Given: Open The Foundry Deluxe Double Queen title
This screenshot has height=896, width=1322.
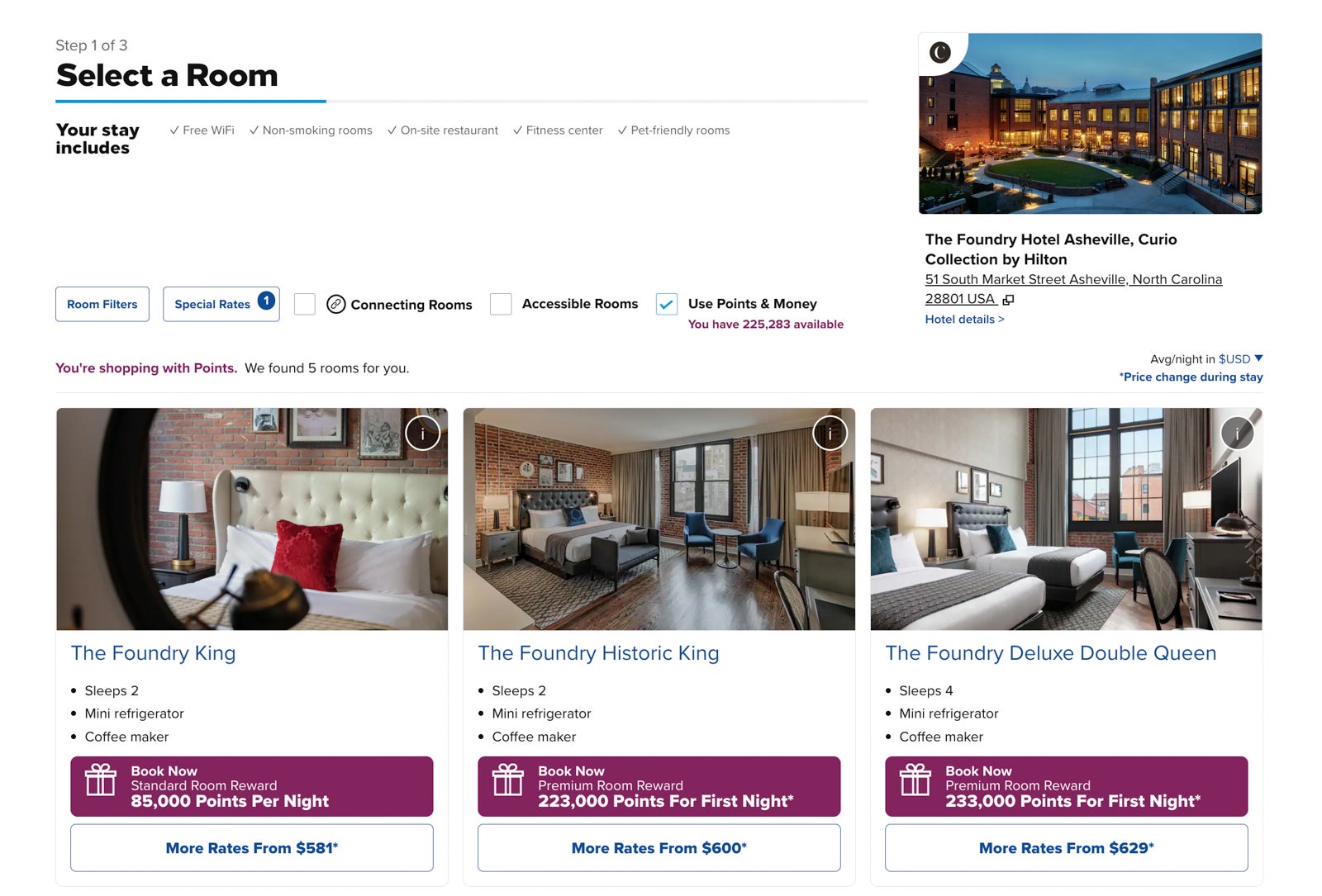Looking at the screenshot, I should (1051, 653).
